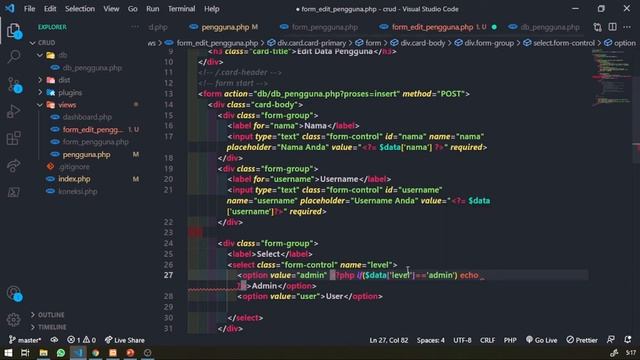Collapse the views folder

click(x=40, y=105)
